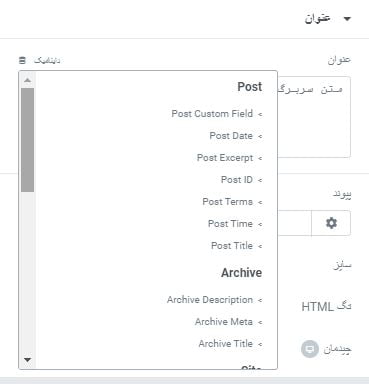This screenshot has width=369, height=384.
Task: Select Post ID dynamic tag
Action: [x=241, y=180]
